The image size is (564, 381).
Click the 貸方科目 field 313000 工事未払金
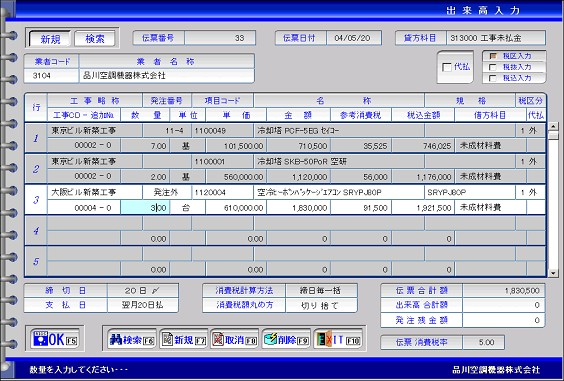pos(496,38)
